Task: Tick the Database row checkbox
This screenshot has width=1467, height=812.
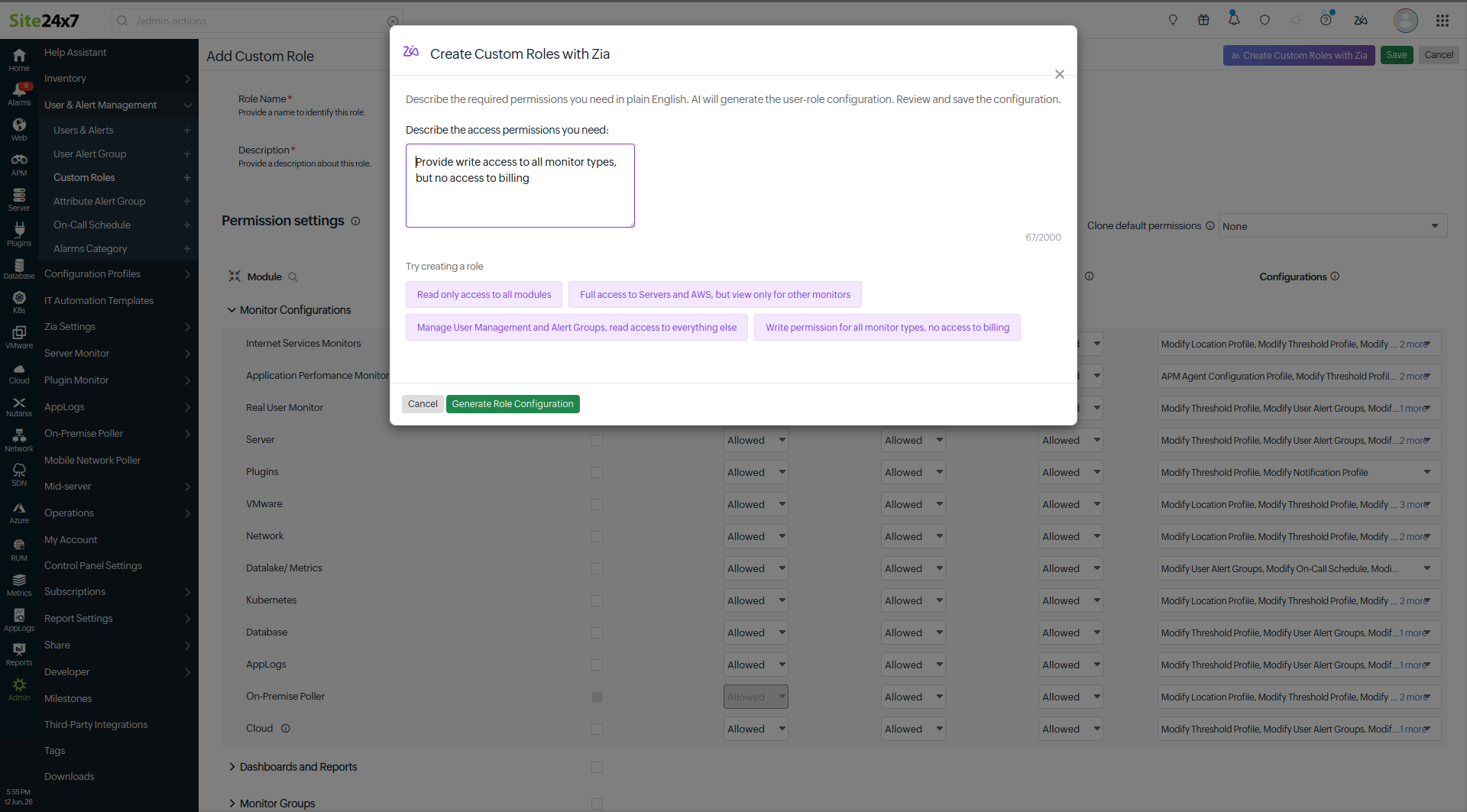Action: [x=597, y=633]
